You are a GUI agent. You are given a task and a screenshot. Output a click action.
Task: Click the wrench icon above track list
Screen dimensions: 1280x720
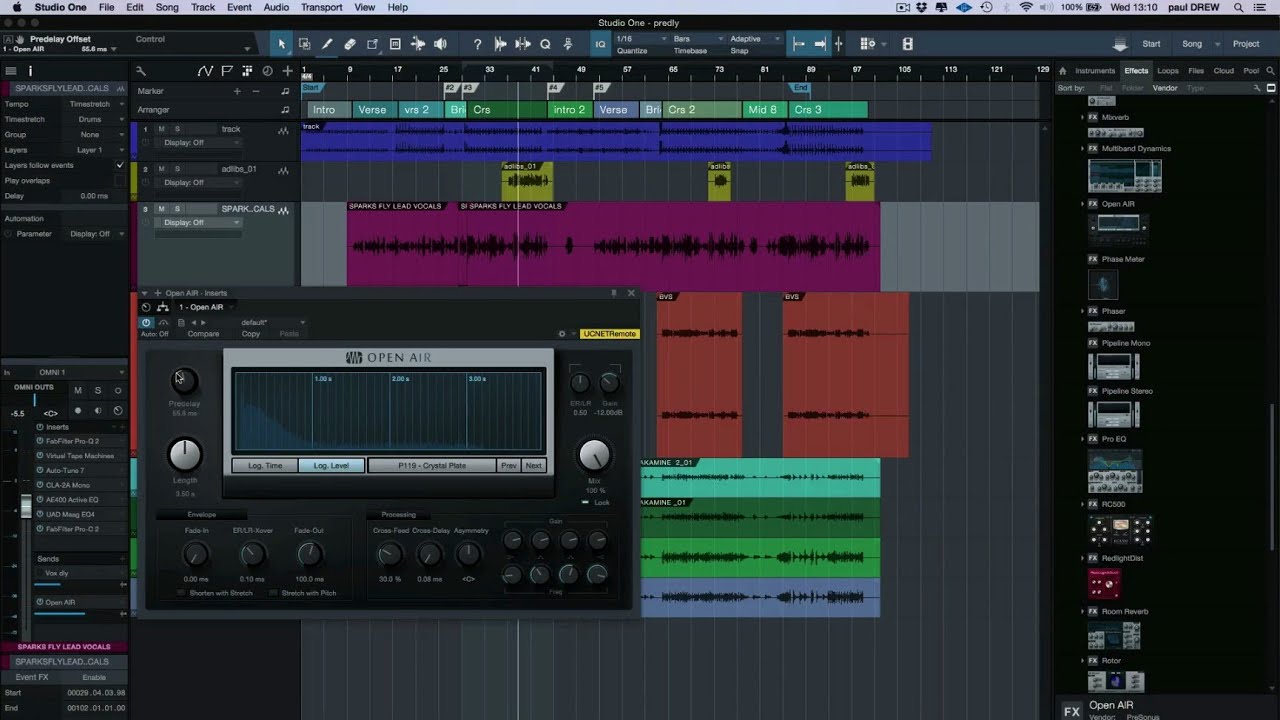[x=141, y=71]
